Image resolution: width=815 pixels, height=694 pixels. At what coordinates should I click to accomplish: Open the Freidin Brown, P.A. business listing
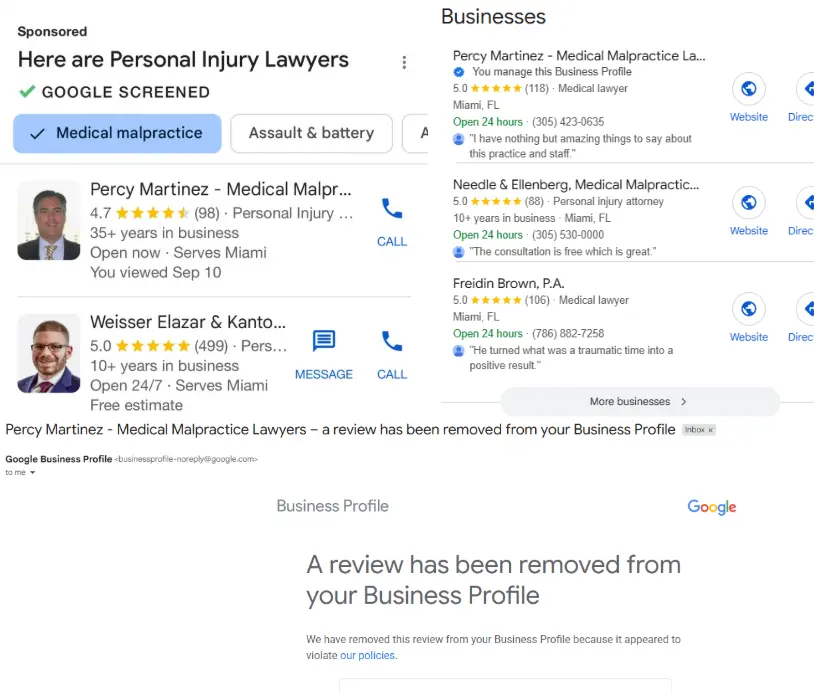(507, 283)
